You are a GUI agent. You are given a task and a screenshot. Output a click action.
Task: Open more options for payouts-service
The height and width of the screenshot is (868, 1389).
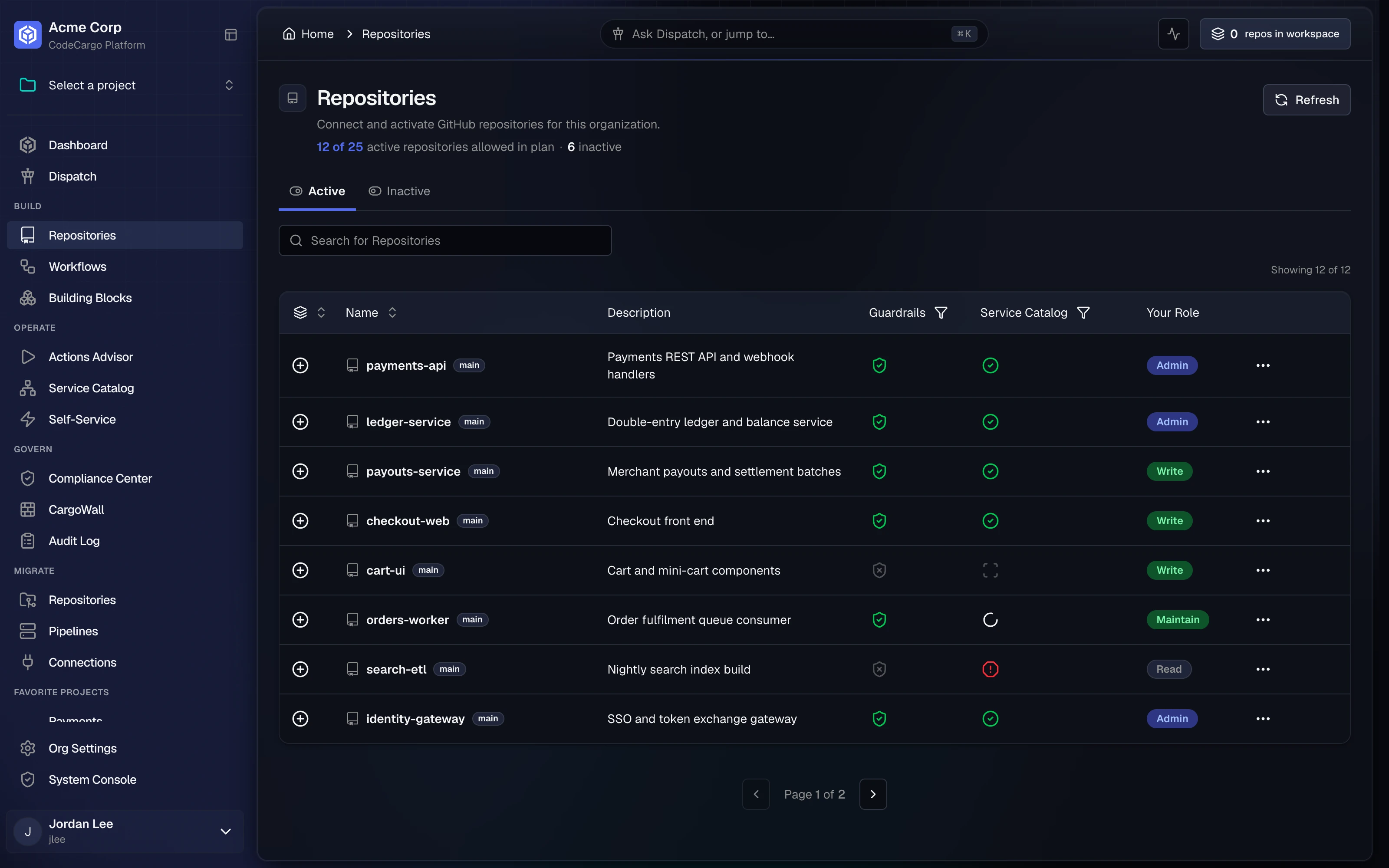(x=1263, y=471)
